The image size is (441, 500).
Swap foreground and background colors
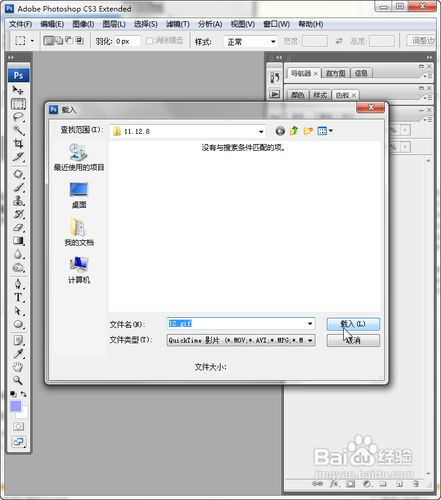coord(24,394)
